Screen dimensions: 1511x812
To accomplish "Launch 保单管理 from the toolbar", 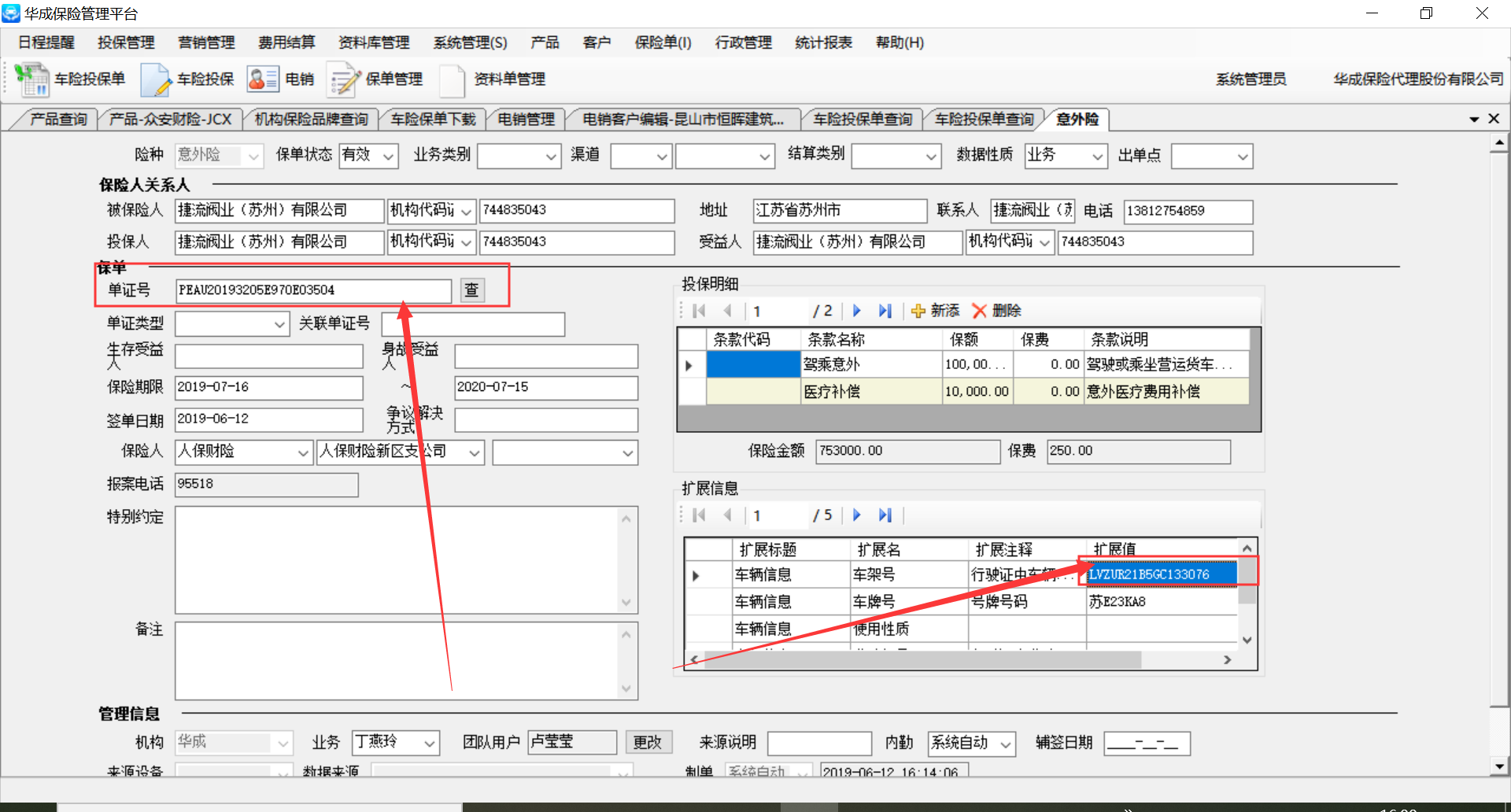I will coord(344,79).
